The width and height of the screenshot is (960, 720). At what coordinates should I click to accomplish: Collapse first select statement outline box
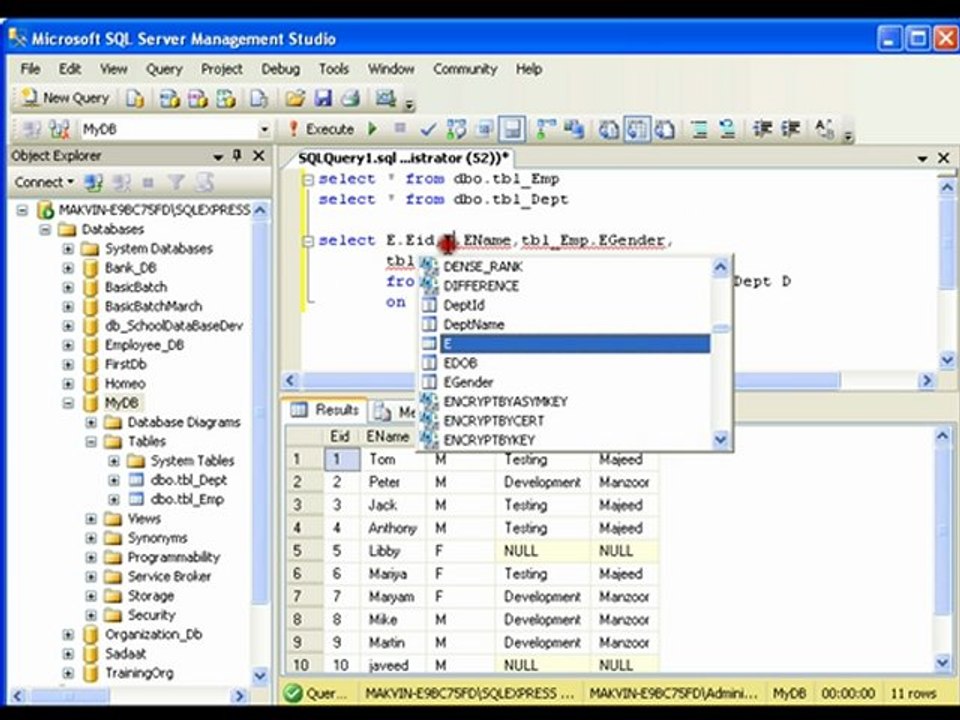point(309,180)
